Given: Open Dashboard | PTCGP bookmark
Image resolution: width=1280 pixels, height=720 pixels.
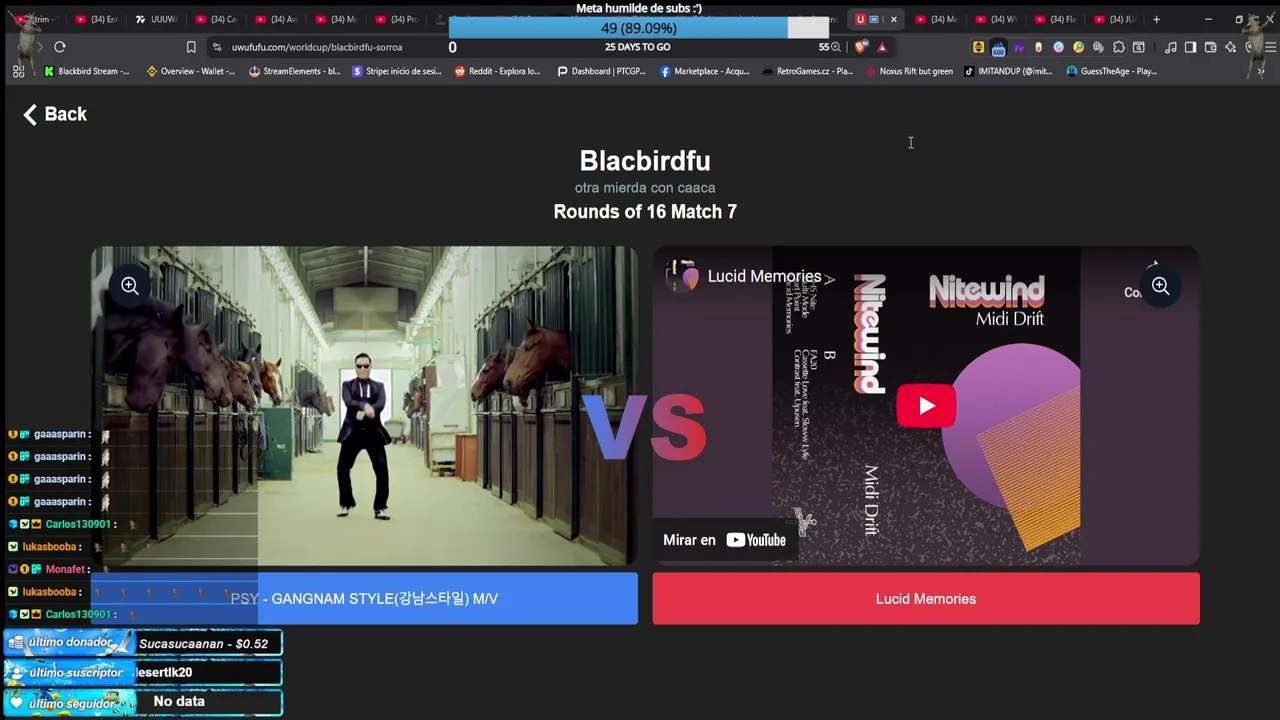Looking at the screenshot, I should pos(601,71).
